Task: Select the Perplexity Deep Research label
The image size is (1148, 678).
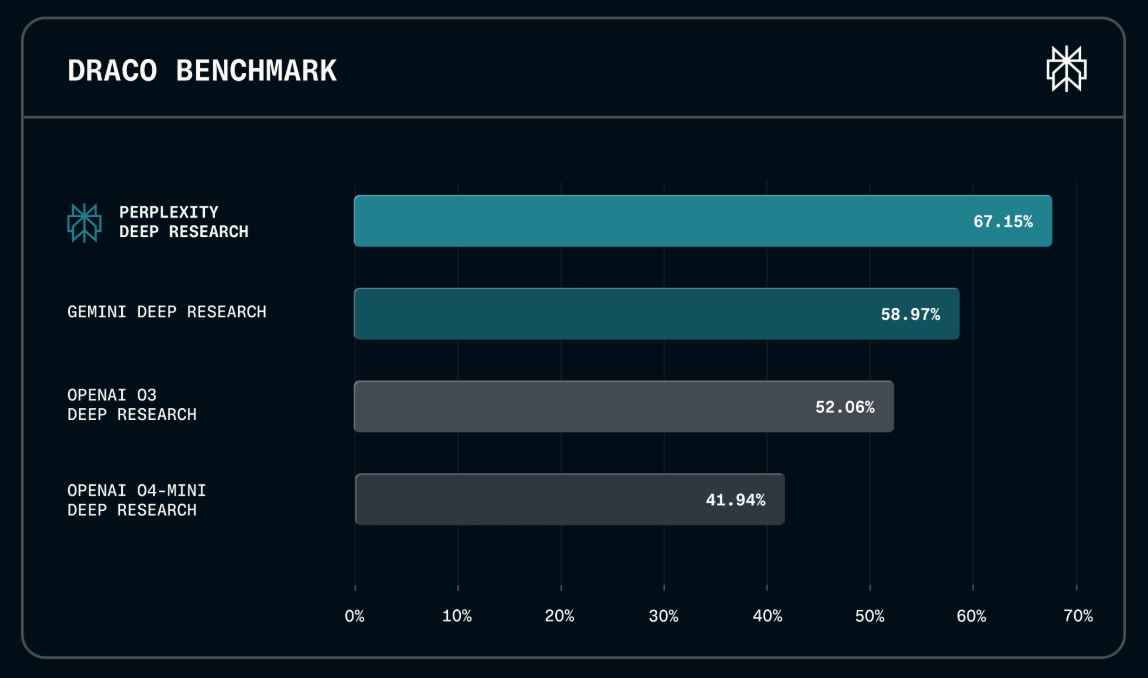Action: tap(183, 222)
